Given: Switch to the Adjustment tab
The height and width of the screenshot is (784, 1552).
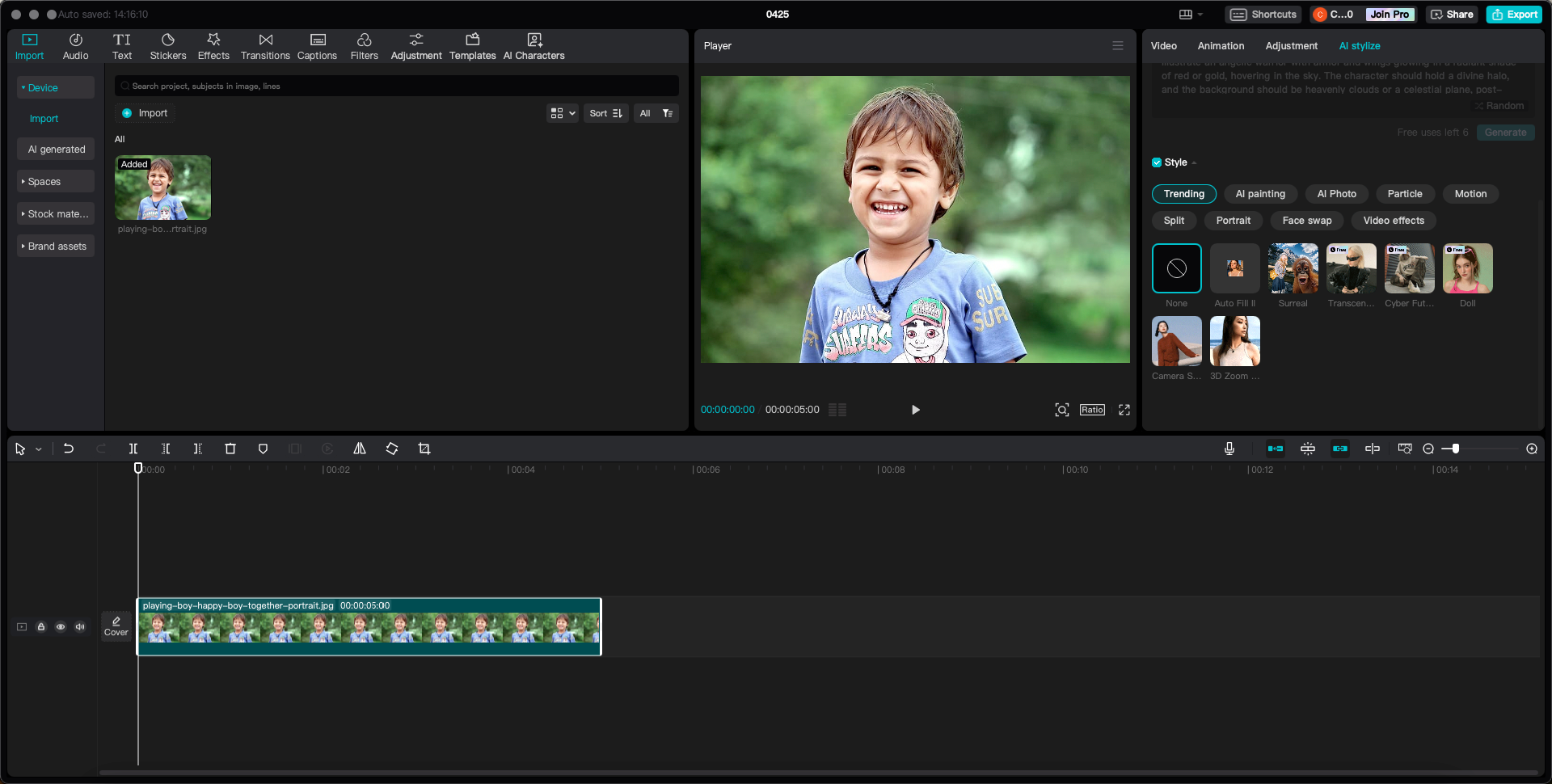Looking at the screenshot, I should coord(1291,46).
